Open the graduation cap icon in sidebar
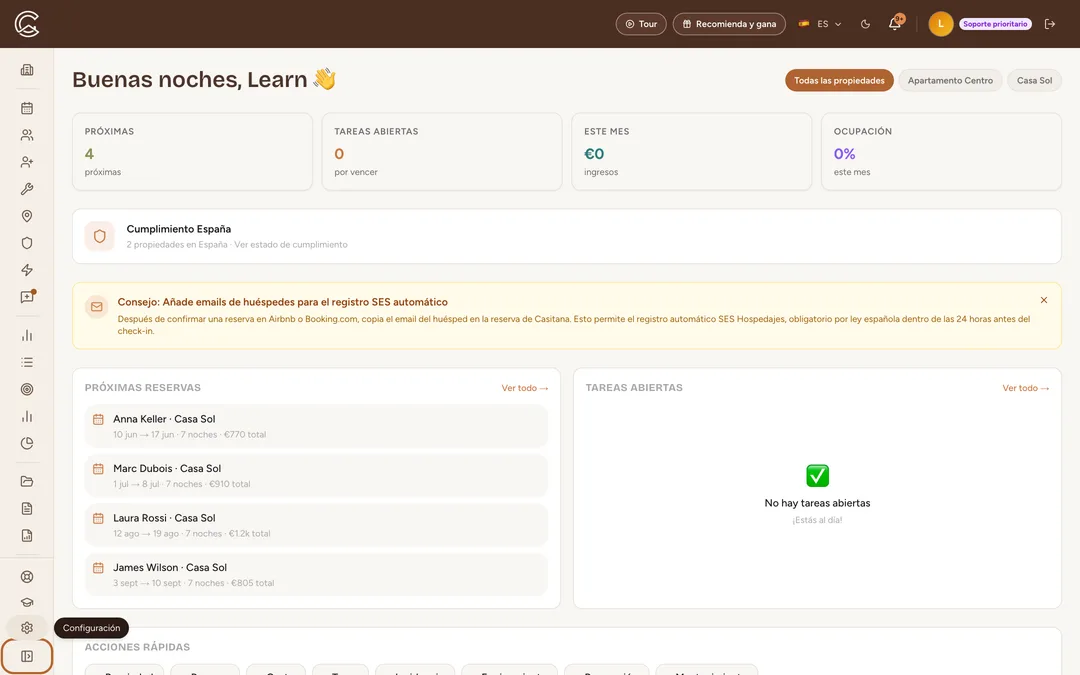The height and width of the screenshot is (675, 1080). (27, 602)
